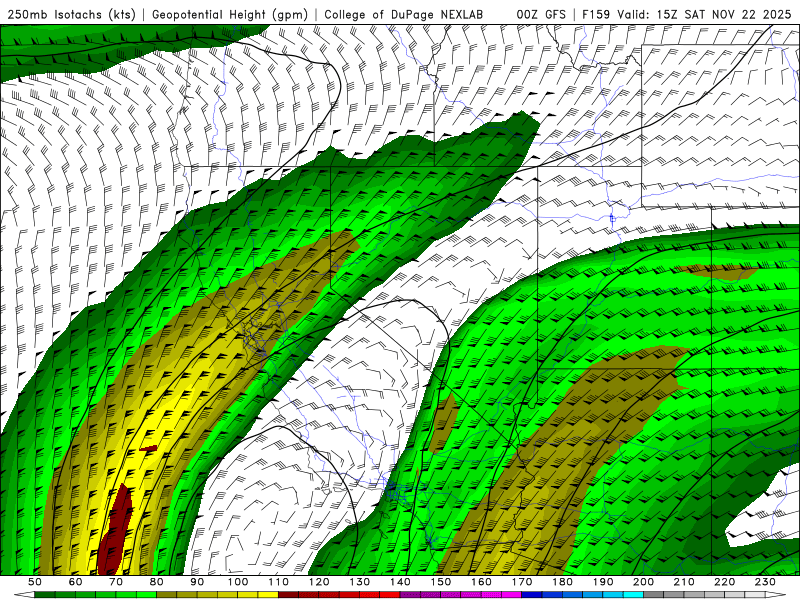
Task: Select the '90' legend value
Action: [x=197, y=582]
